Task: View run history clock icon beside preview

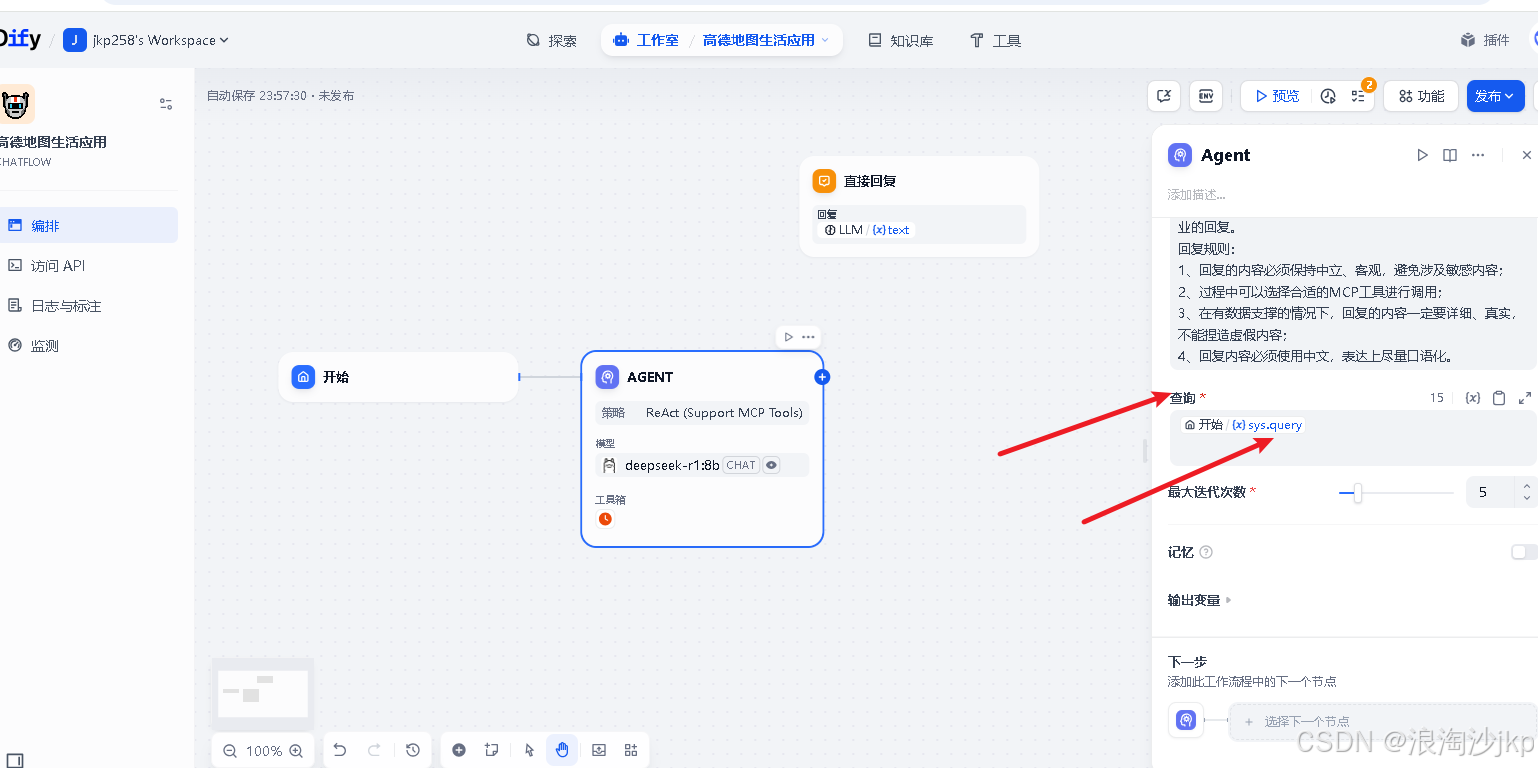Action: click(1328, 96)
